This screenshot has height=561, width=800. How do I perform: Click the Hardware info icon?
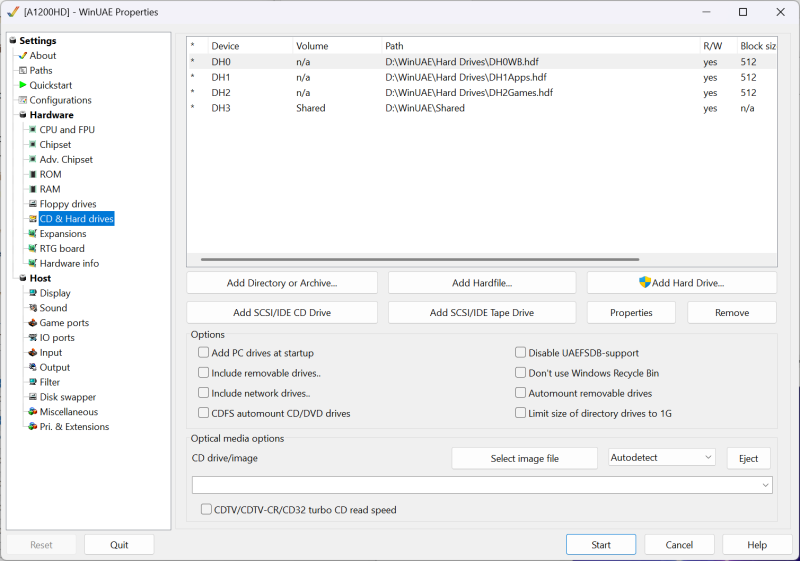[x=33, y=263]
